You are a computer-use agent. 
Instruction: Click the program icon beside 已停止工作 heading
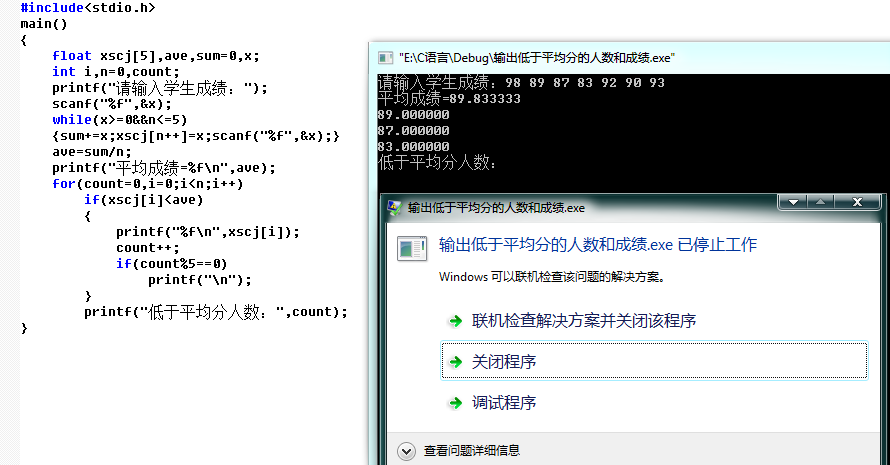tap(412, 248)
